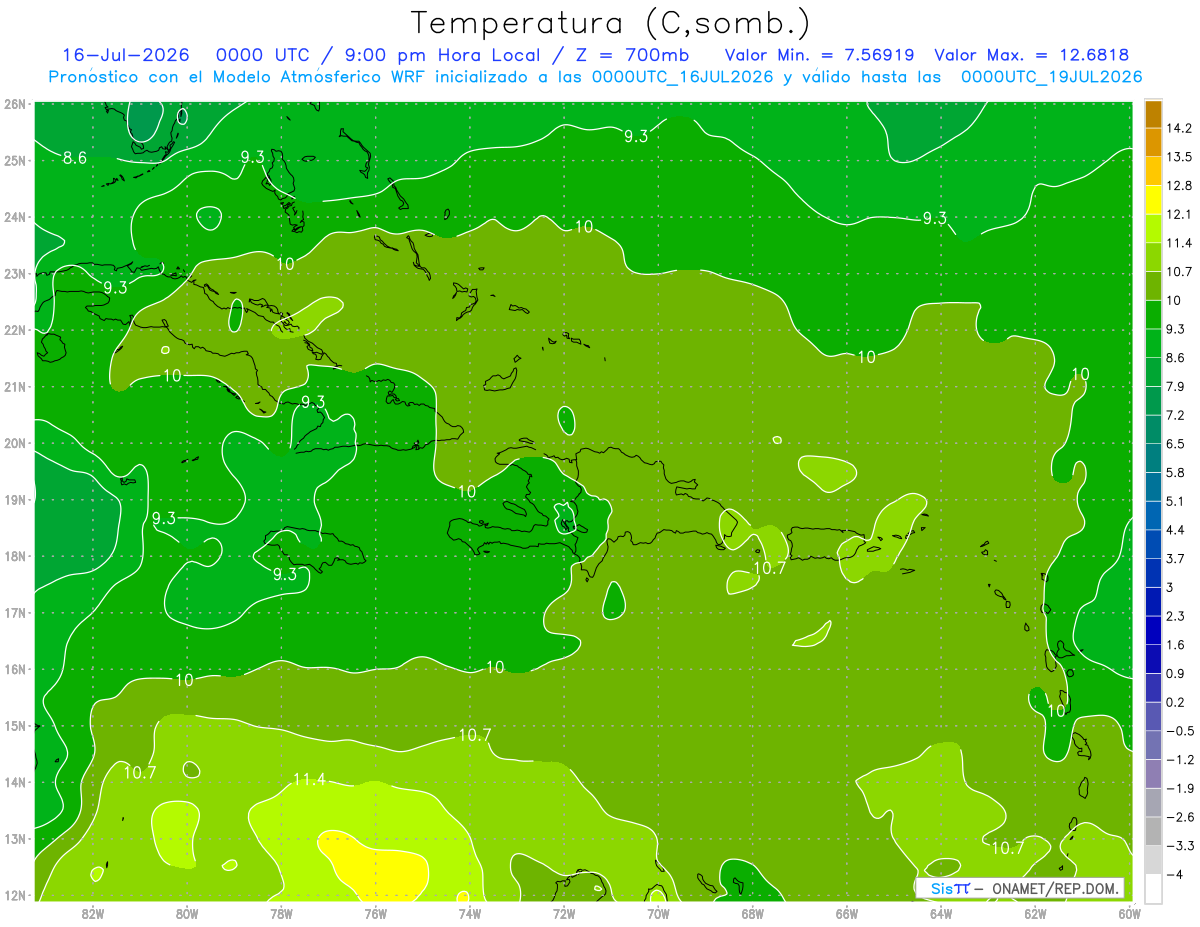Pick the orange-brown top swatch above 14.2
This screenshot has width=1200, height=927.
click(1153, 114)
